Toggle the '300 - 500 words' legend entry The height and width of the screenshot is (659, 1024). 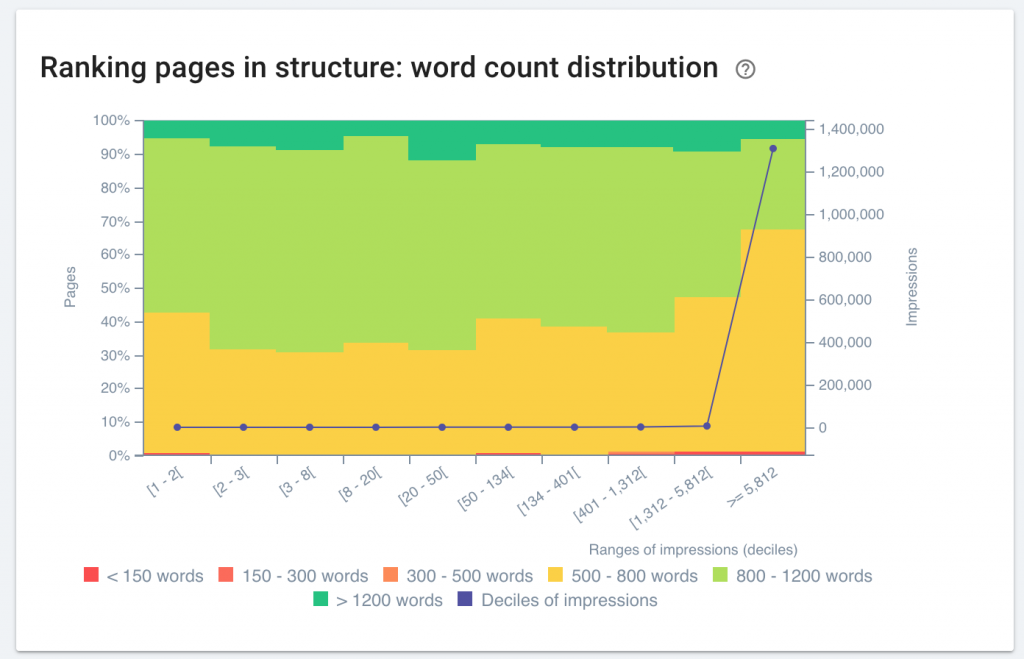click(x=458, y=576)
